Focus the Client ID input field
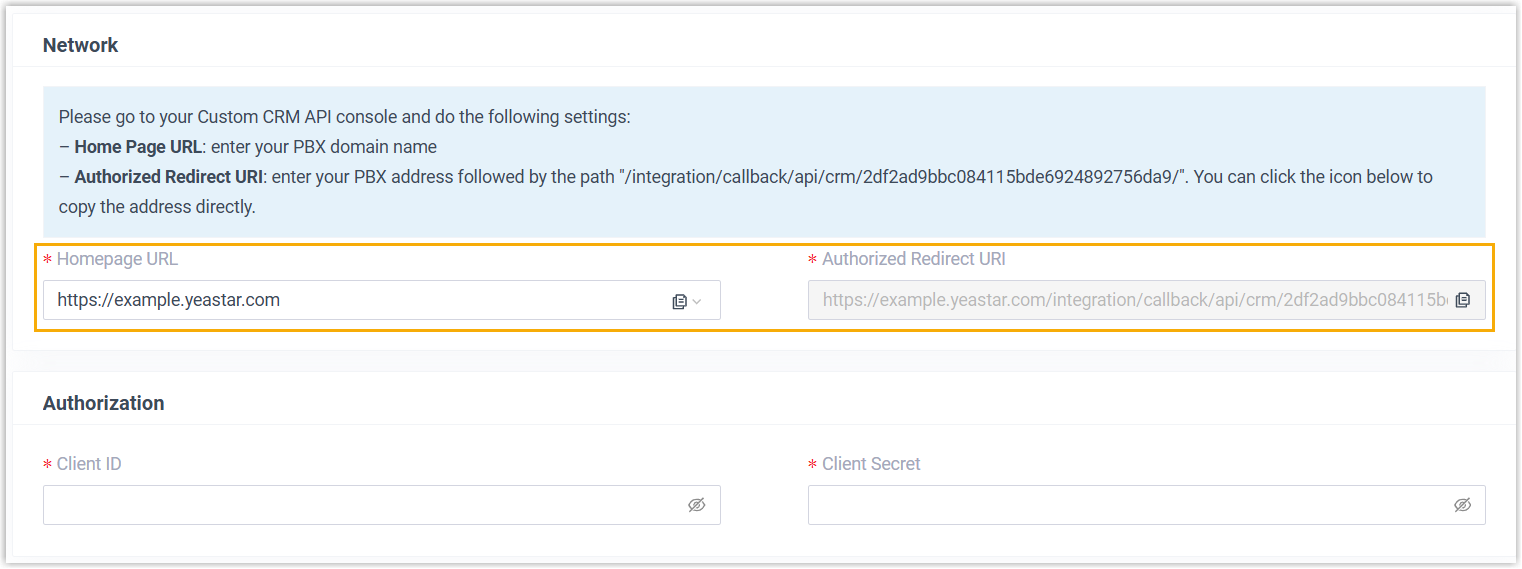The image size is (1522, 569). tap(360, 505)
